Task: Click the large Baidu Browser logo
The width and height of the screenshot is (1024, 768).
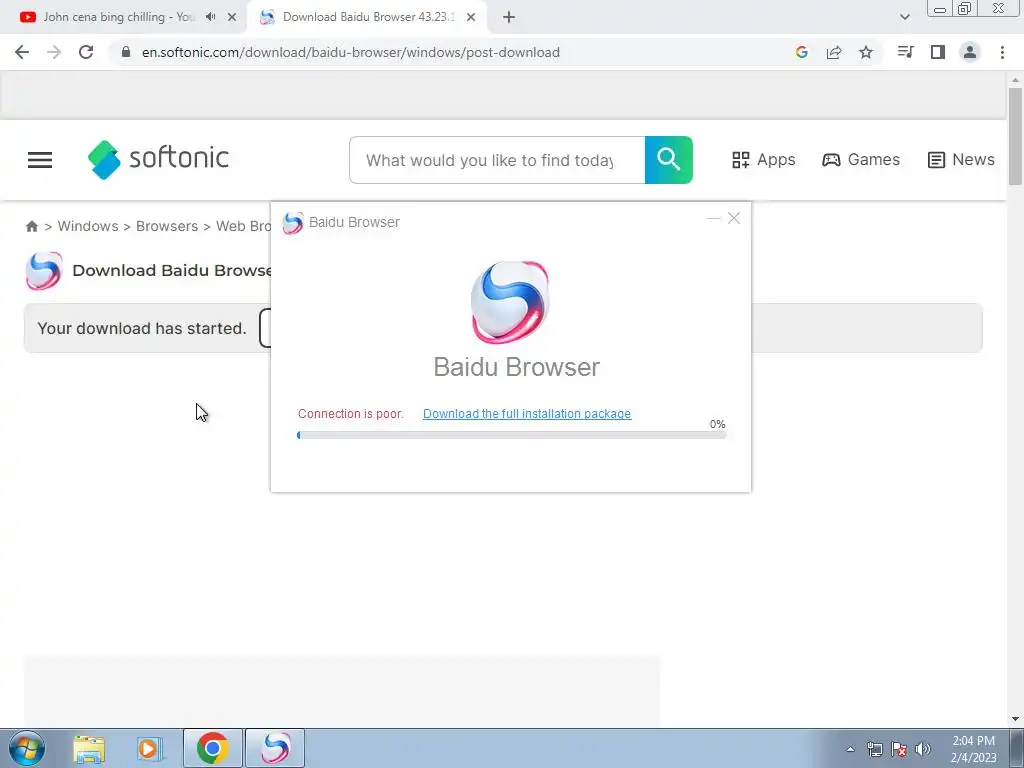Action: coord(510,302)
